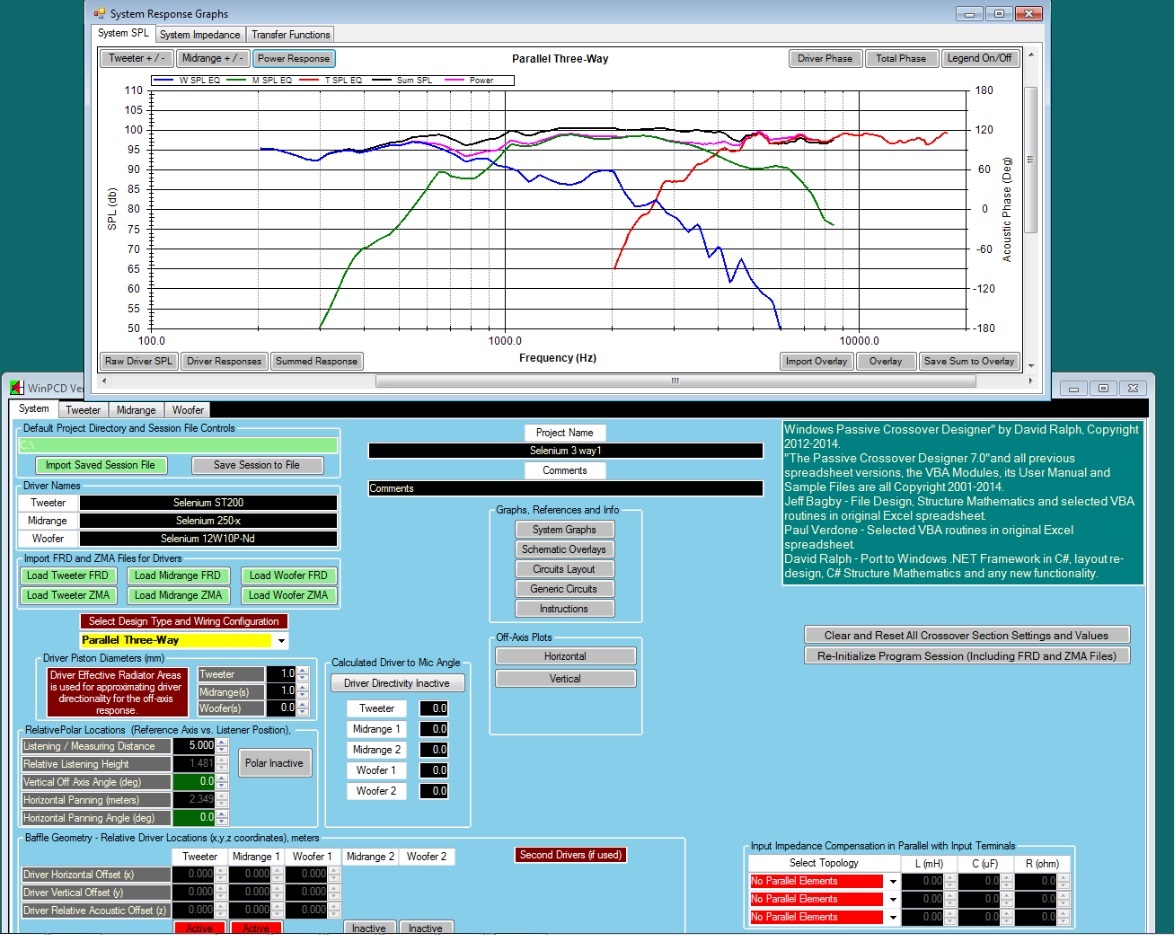This screenshot has width=1175, height=937.
Task: Open third No Parallel Elements topology dropdown
Action: tap(892, 918)
